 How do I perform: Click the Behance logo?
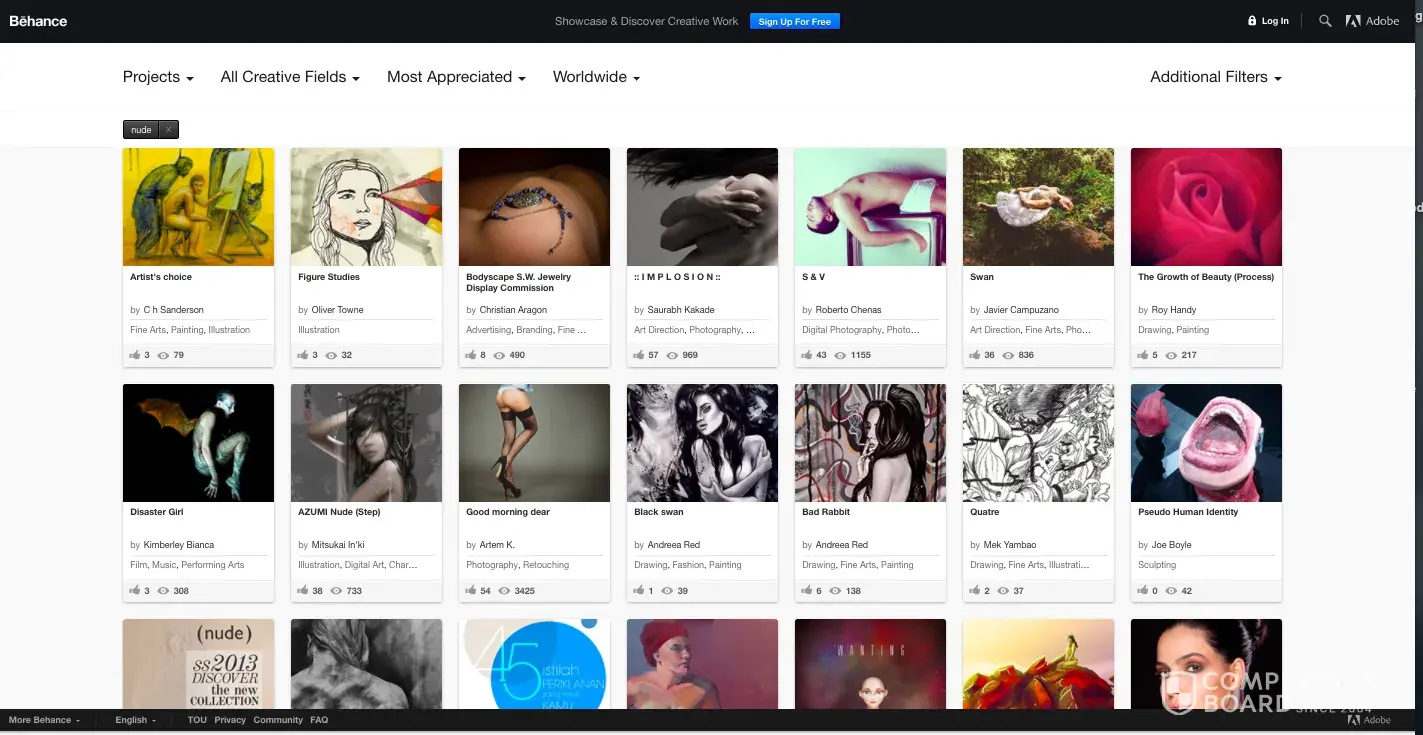pos(38,21)
